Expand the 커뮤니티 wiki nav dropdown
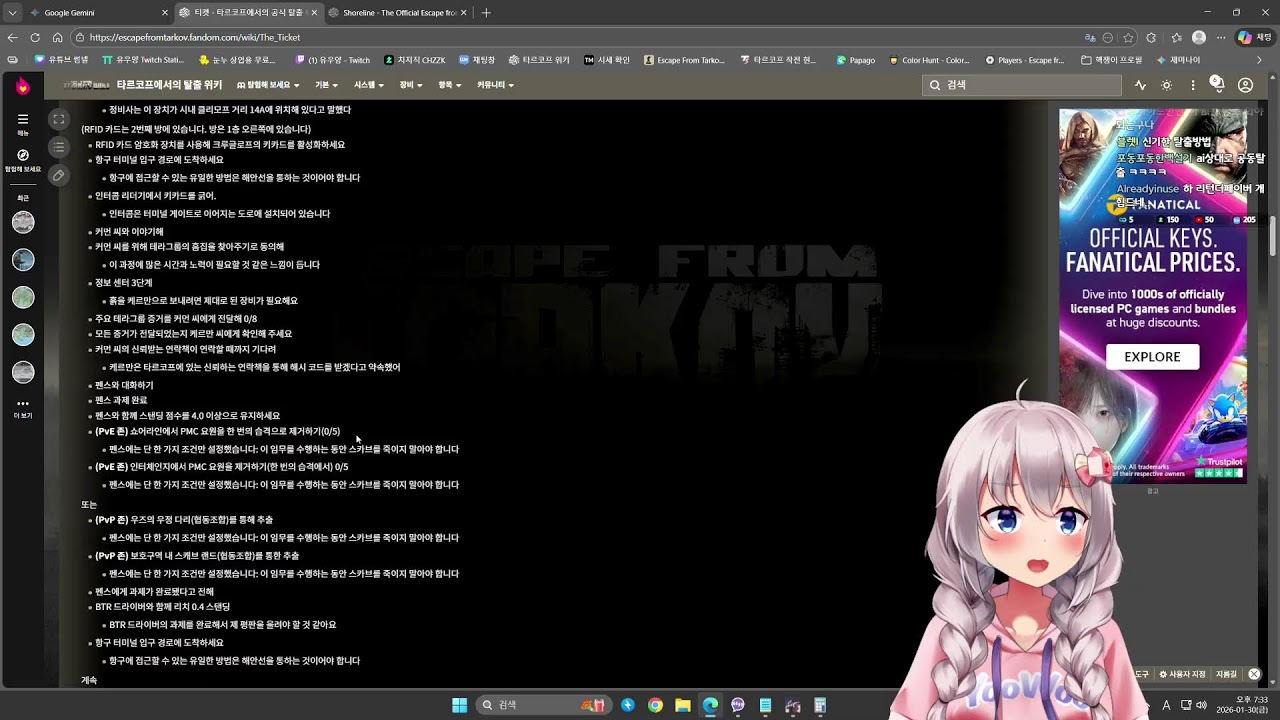The height and width of the screenshot is (720, 1280). [x=495, y=85]
